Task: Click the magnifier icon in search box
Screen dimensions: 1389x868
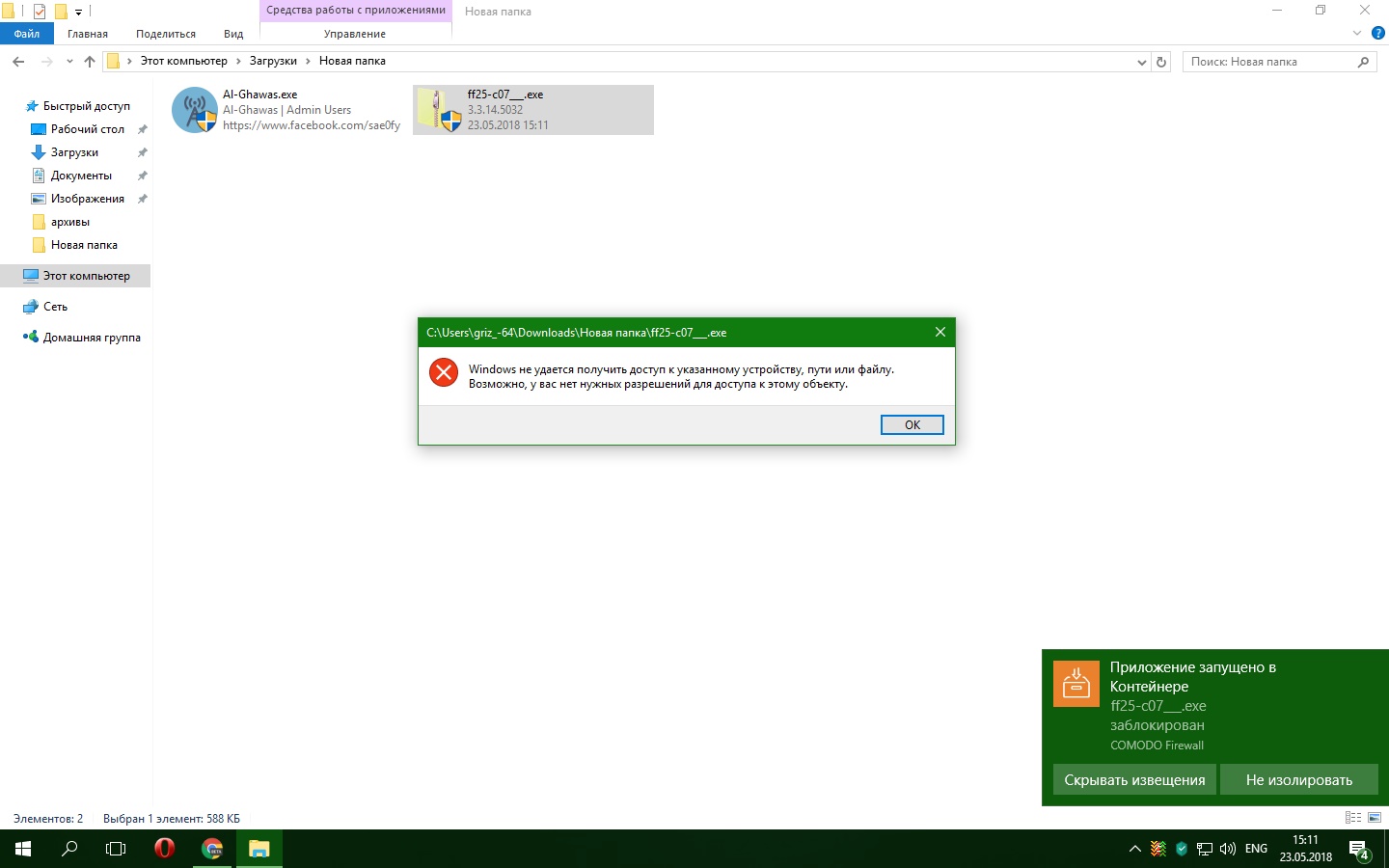Action: [x=1363, y=62]
